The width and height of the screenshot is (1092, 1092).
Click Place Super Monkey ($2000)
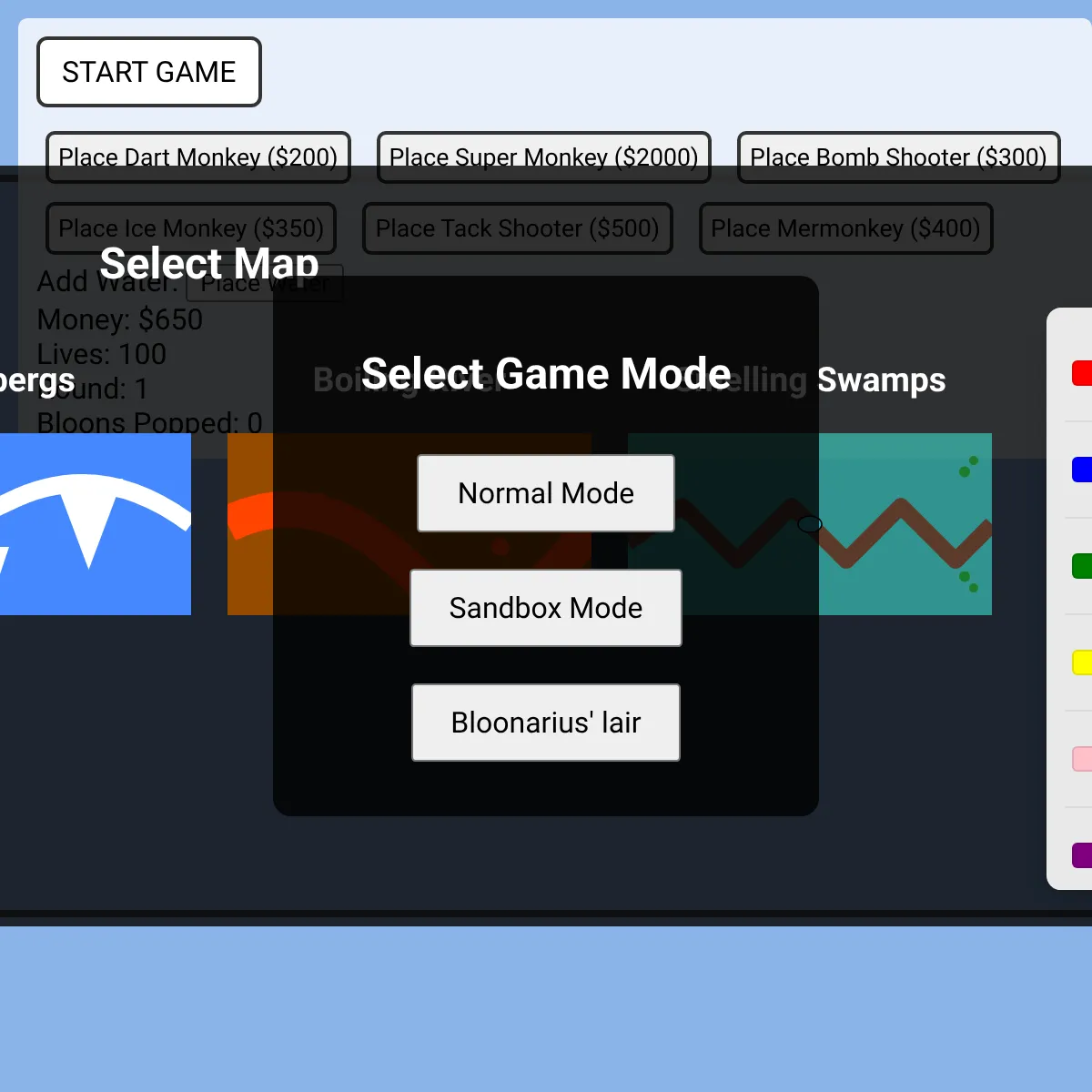coord(544,157)
